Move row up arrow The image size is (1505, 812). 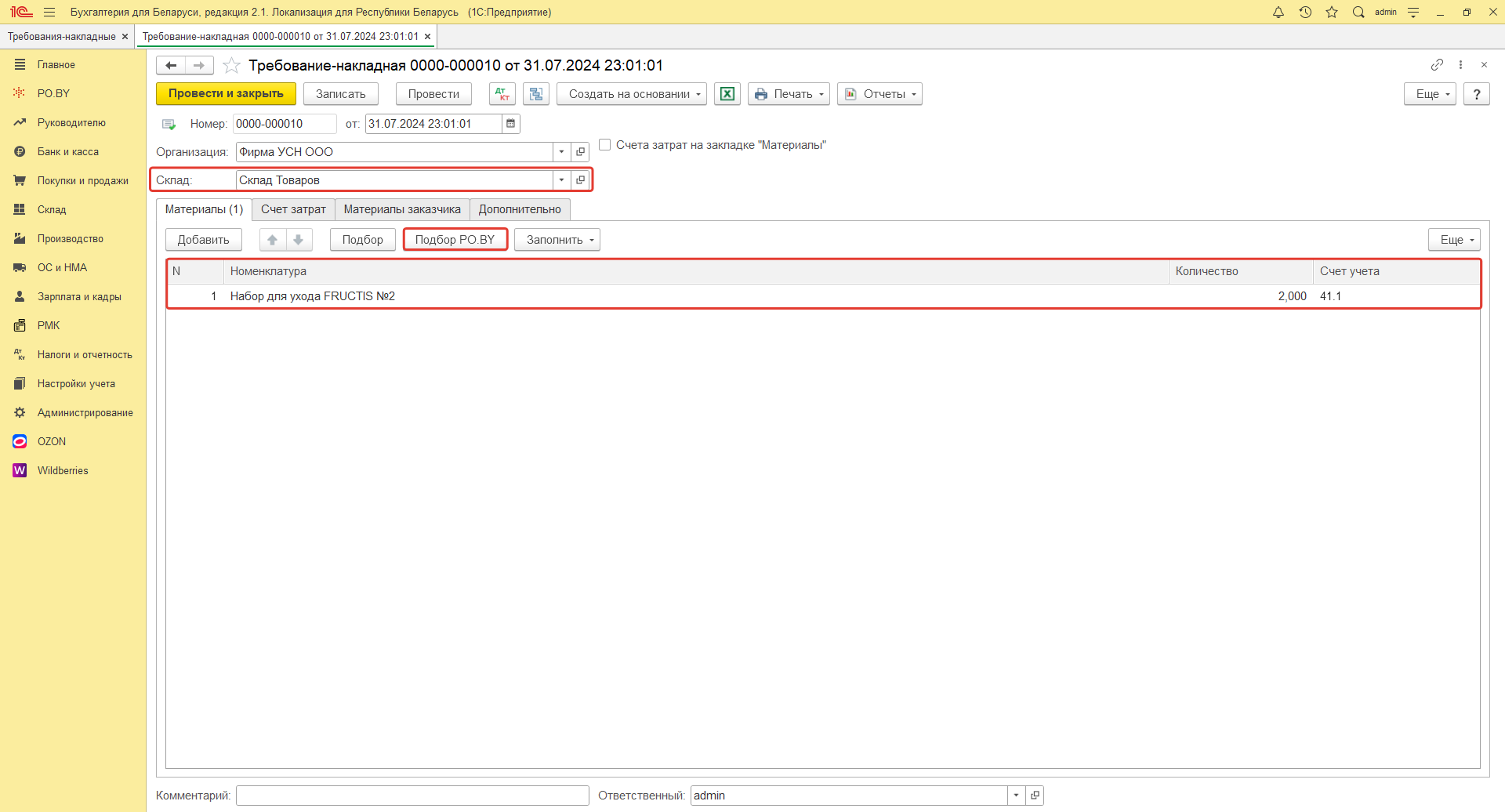point(273,240)
